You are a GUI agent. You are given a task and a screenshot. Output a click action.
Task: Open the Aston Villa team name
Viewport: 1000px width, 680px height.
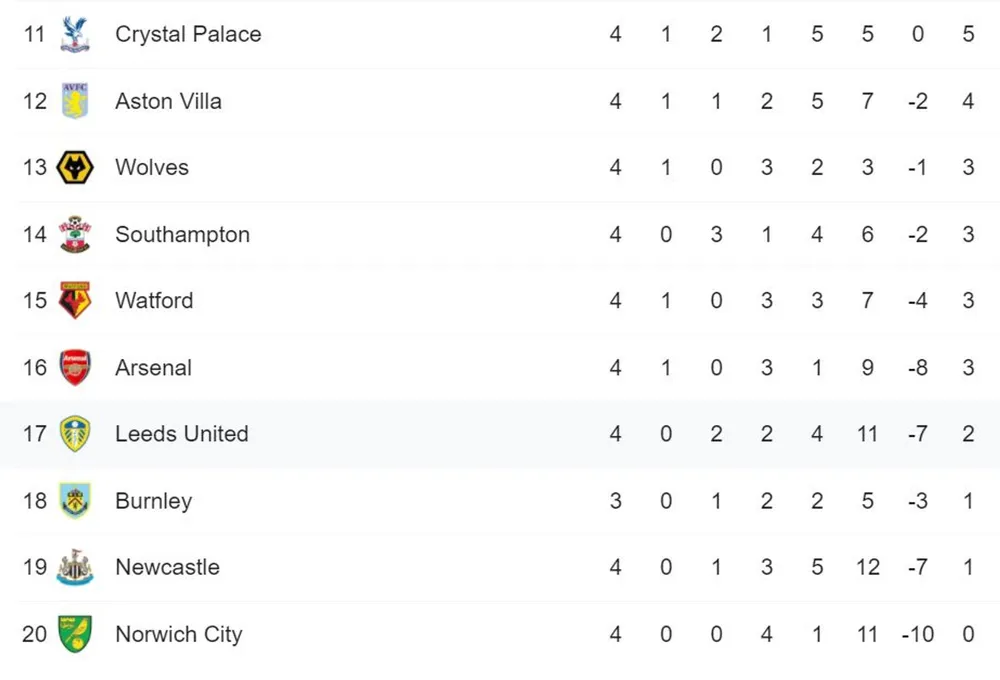[168, 101]
